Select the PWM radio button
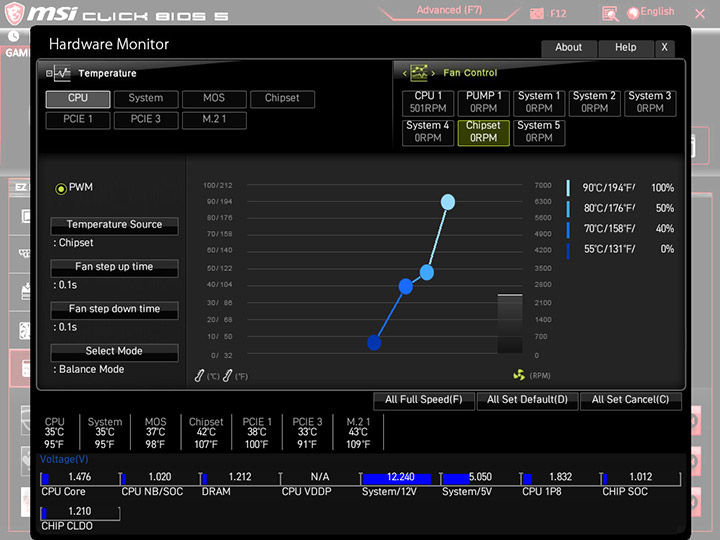This screenshot has height=540, width=720. pyautogui.click(x=61, y=188)
